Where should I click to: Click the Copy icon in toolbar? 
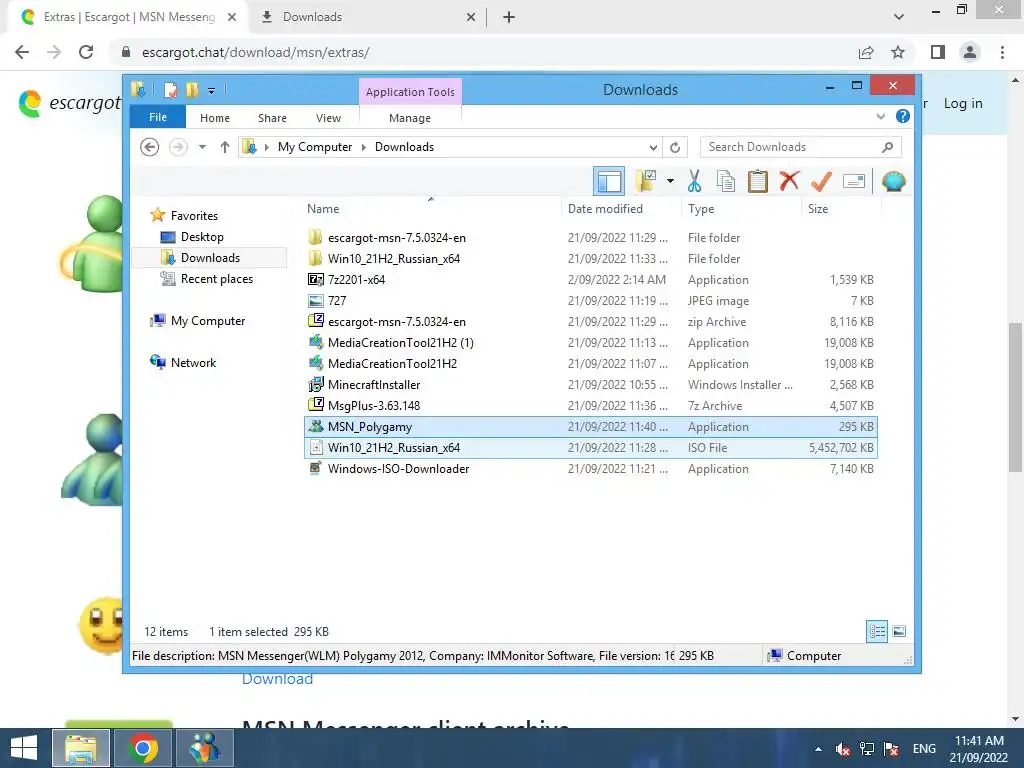tap(726, 182)
